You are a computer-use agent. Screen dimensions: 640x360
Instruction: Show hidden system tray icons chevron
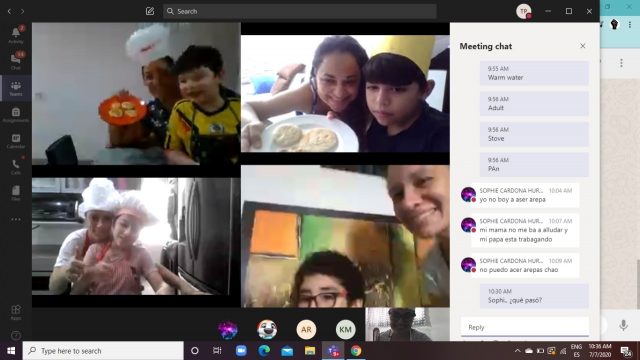point(517,351)
